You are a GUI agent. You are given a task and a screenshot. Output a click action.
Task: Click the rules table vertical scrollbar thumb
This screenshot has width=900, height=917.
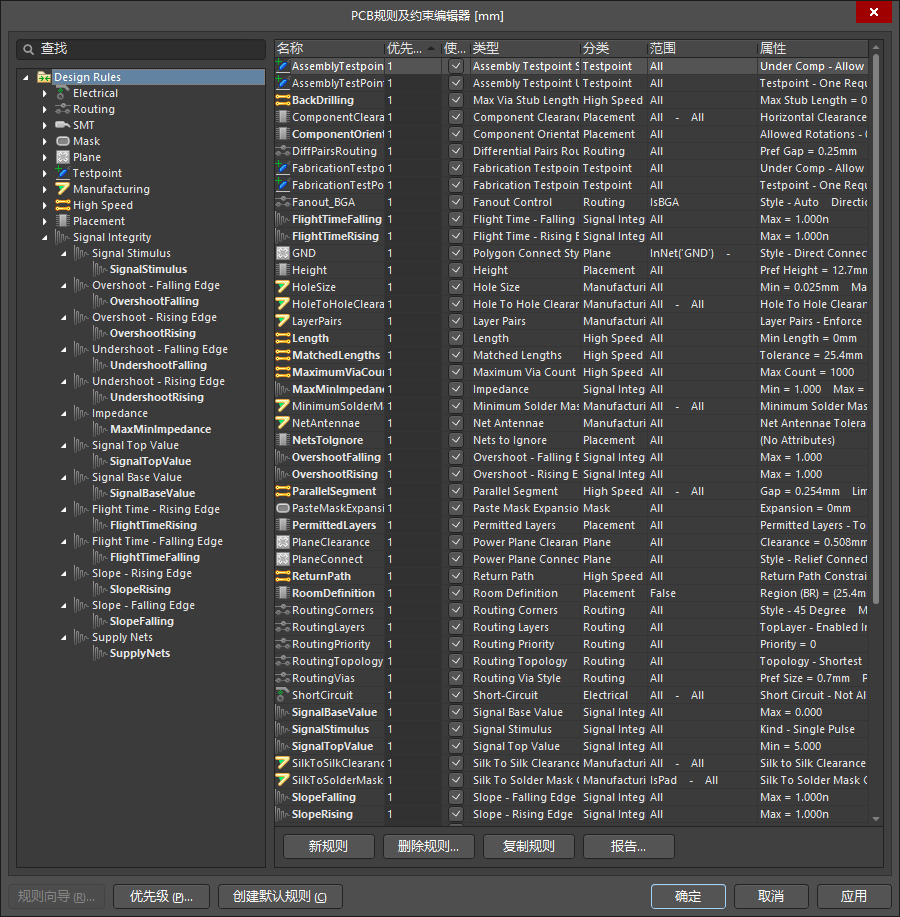[875, 329]
